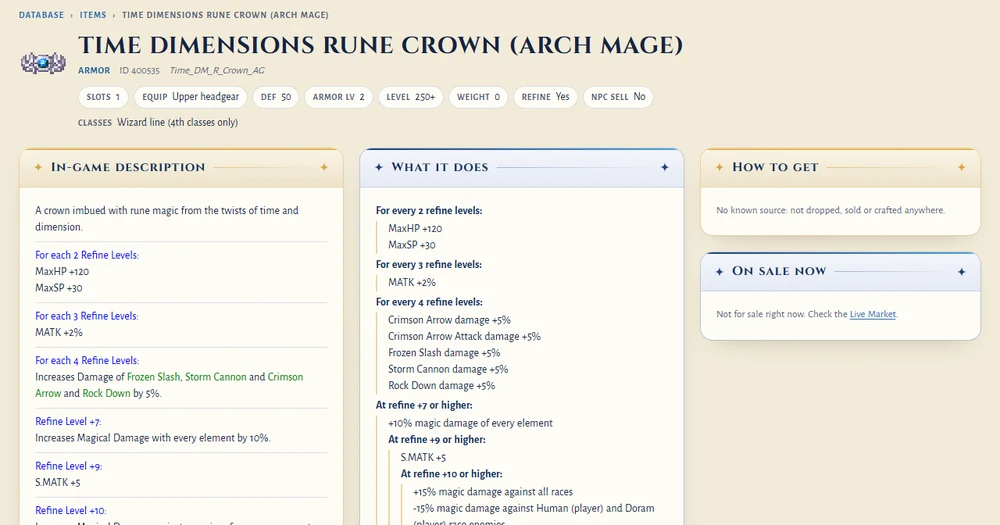This screenshot has height=525, width=1000.
Task: Click the Live Market link
Action: [872, 314]
